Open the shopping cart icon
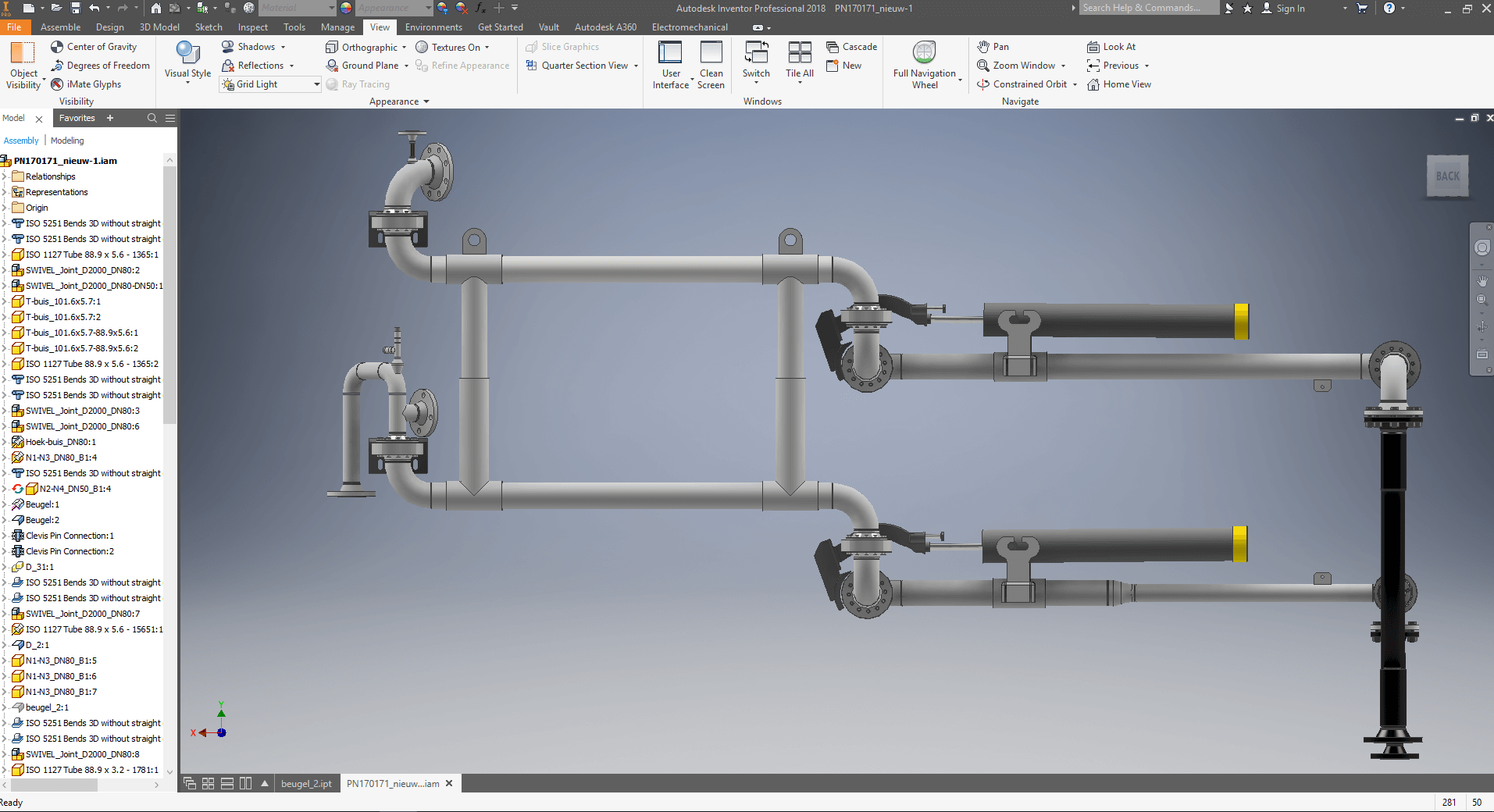The height and width of the screenshot is (812, 1494). (x=1362, y=8)
